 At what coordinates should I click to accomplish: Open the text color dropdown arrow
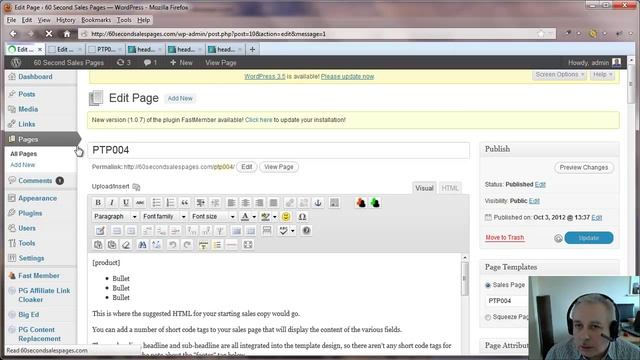254,217
